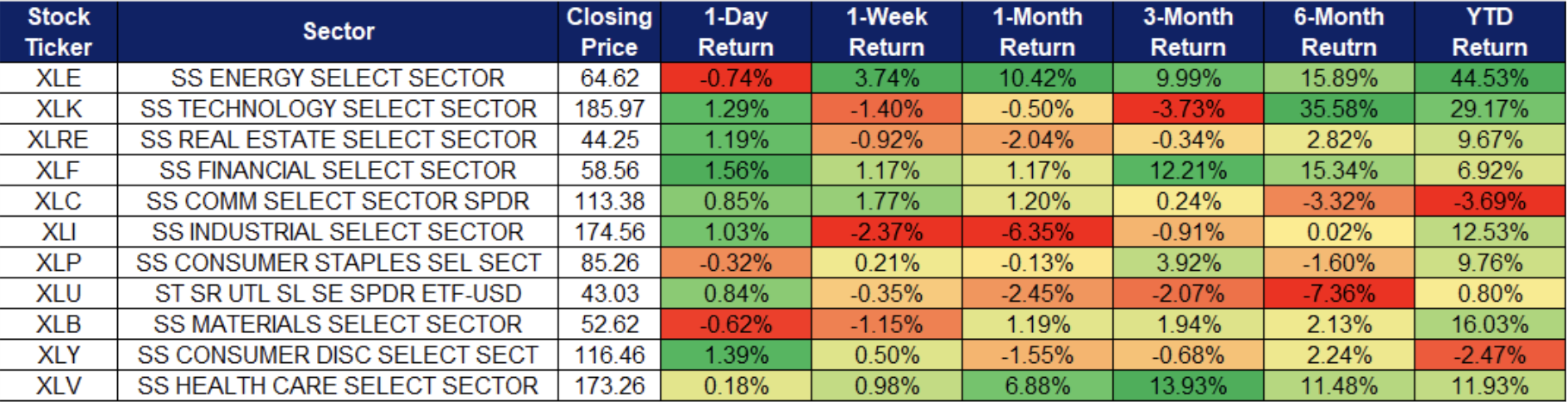Select the red -0.74% 1-Day Return cell
Viewport: 1568px width, 414px height.
[736, 78]
